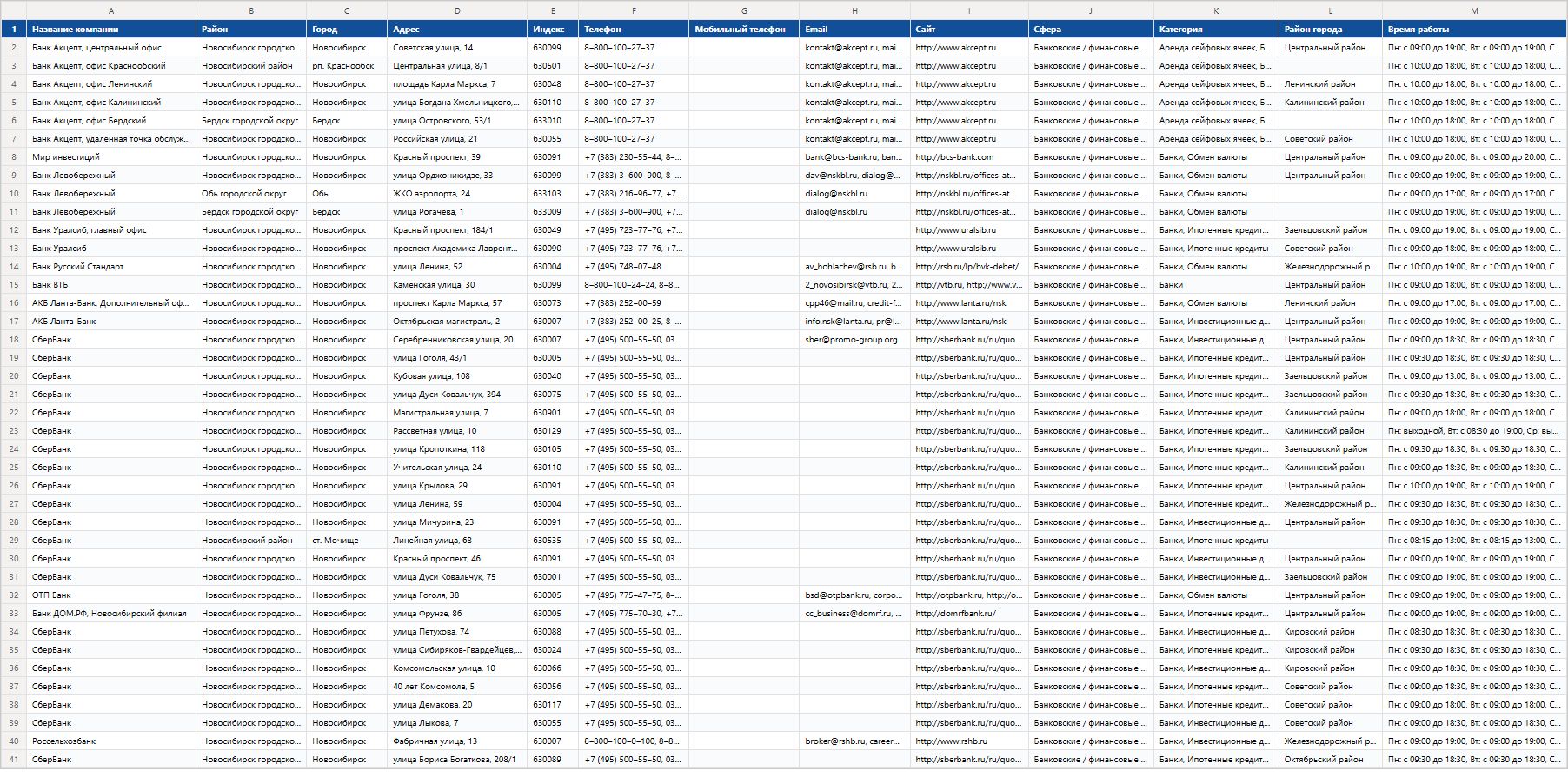
Task: Select the 'Банк ВТБ' cell
Action: coord(111,285)
